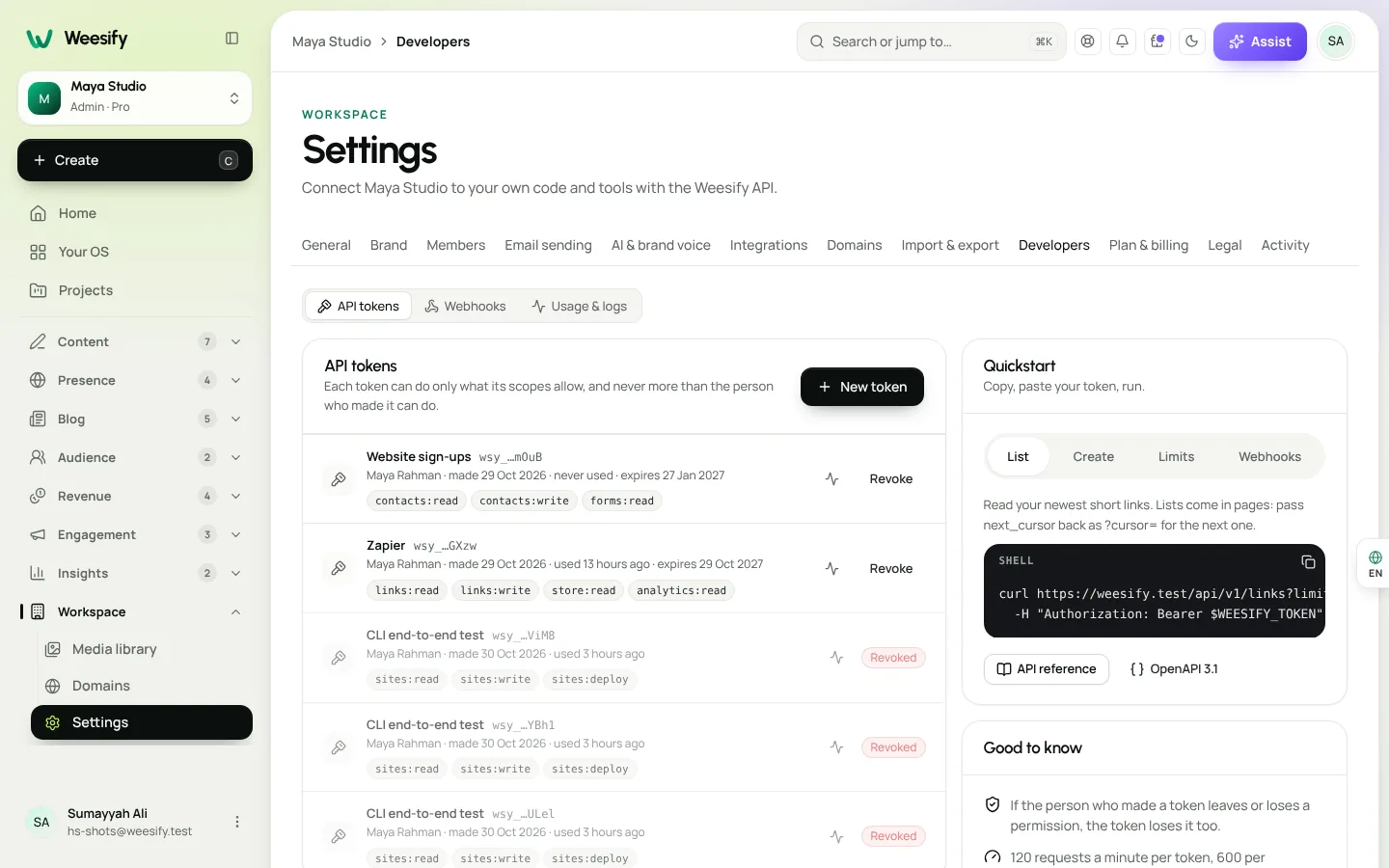Open notifications bell icon

[x=1123, y=41]
